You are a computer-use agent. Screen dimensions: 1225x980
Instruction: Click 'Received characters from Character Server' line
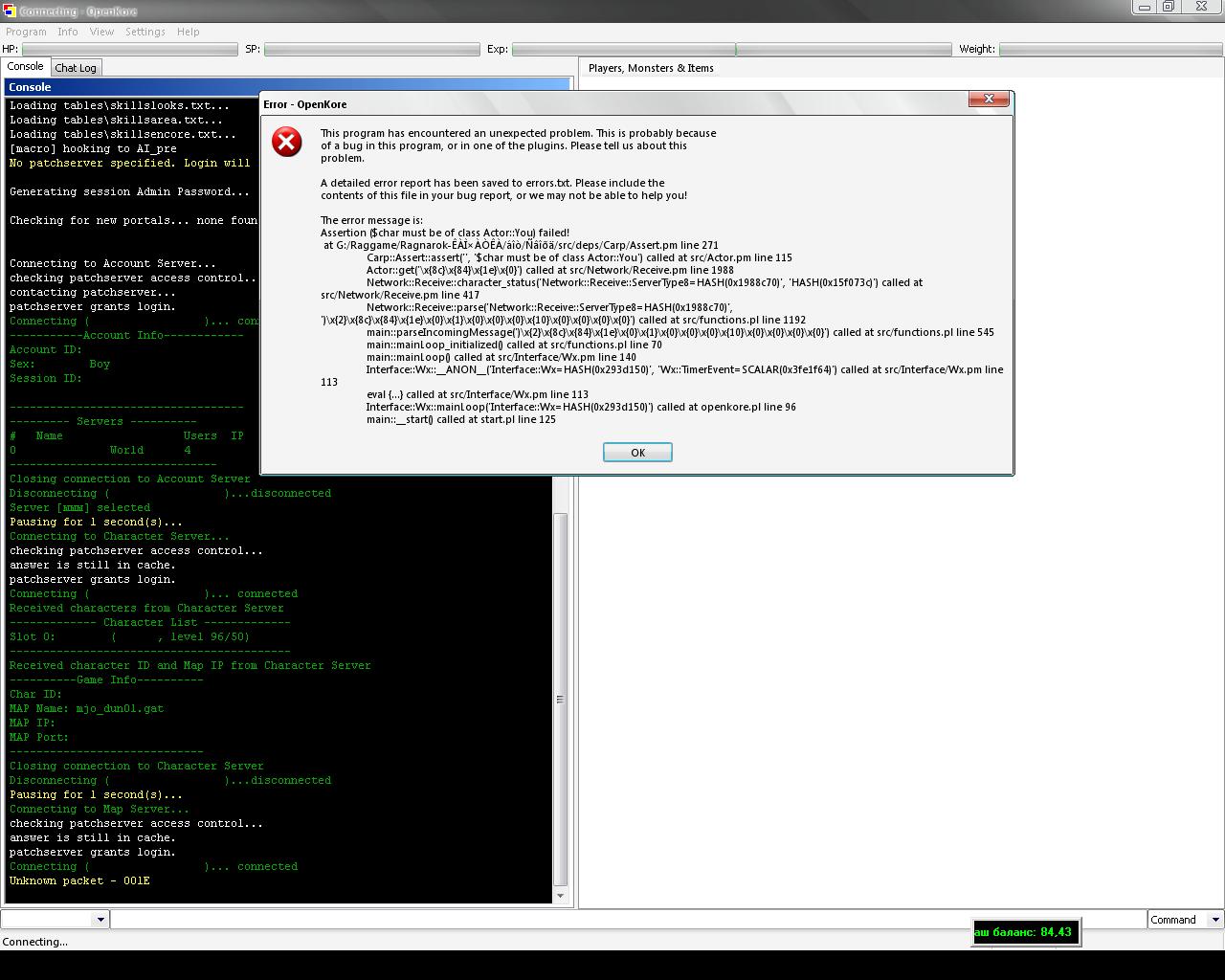click(146, 608)
